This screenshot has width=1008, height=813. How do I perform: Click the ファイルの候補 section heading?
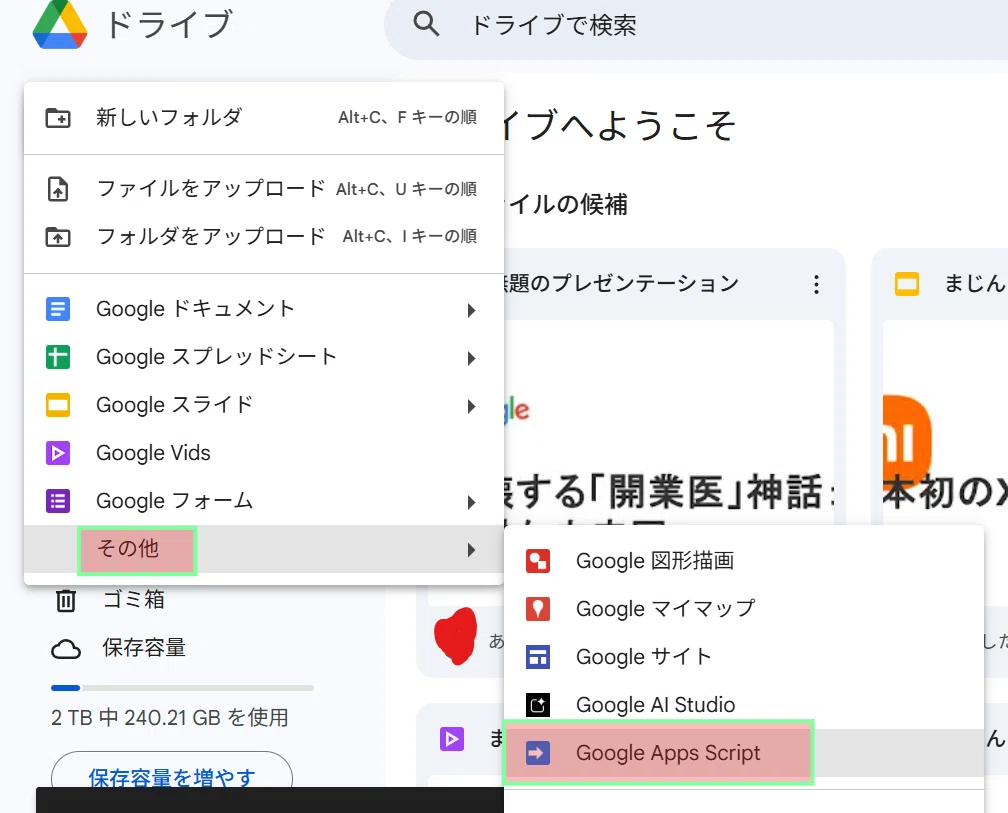(x=566, y=204)
